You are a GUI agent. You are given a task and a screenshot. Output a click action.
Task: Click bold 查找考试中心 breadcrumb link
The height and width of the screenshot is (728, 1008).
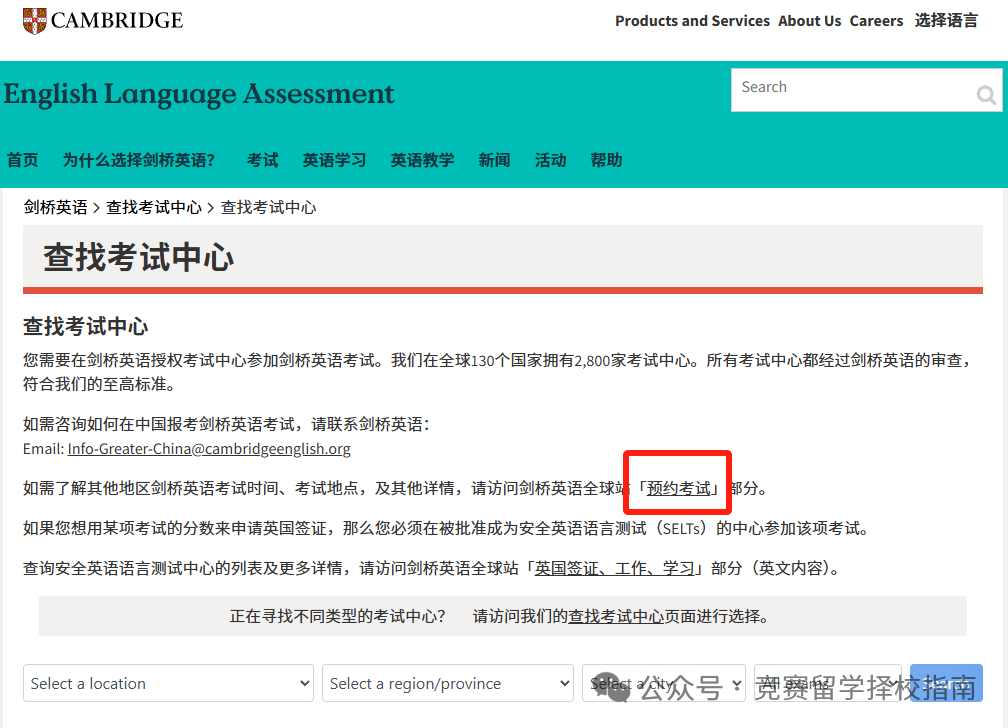point(154,207)
